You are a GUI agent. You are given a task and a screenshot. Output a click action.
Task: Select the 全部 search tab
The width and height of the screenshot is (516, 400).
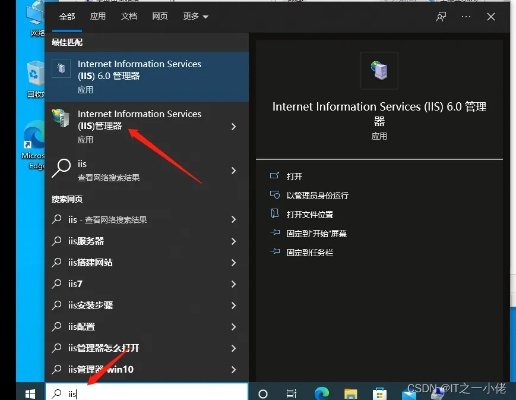coord(67,16)
